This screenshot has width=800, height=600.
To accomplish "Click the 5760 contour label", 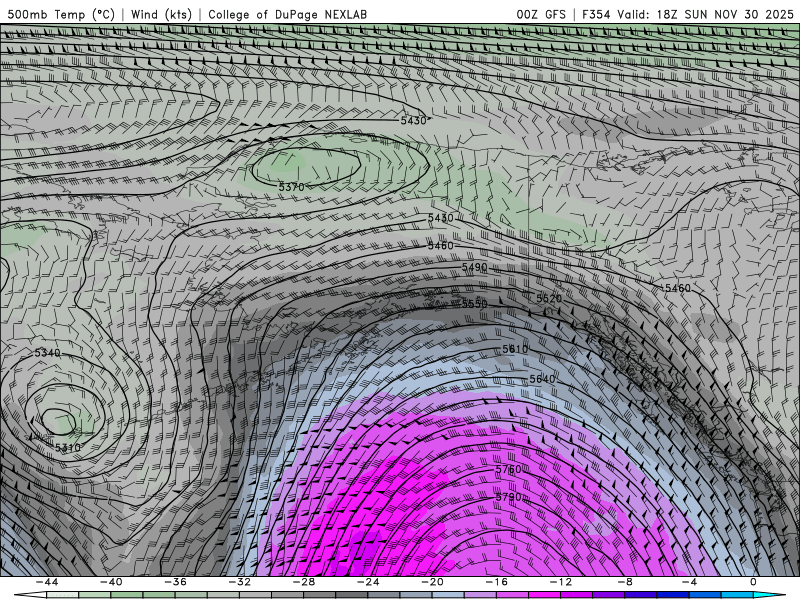I will (x=509, y=469).
